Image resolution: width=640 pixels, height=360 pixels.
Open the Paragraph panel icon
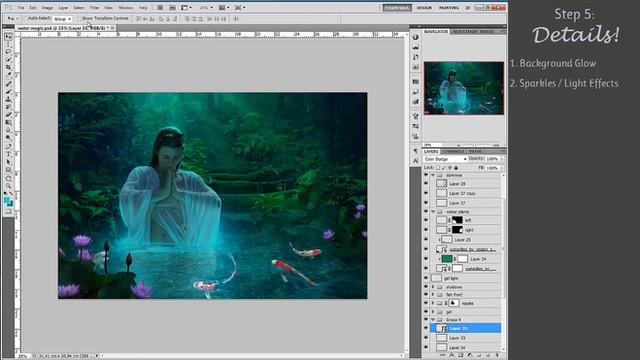pyautogui.click(x=416, y=151)
